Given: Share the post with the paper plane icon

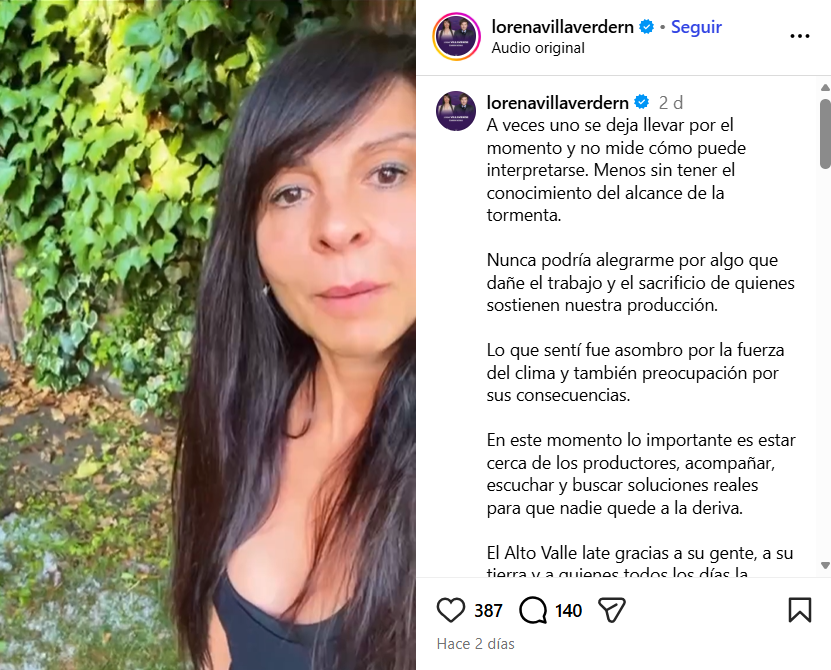Looking at the screenshot, I should tap(612, 610).
